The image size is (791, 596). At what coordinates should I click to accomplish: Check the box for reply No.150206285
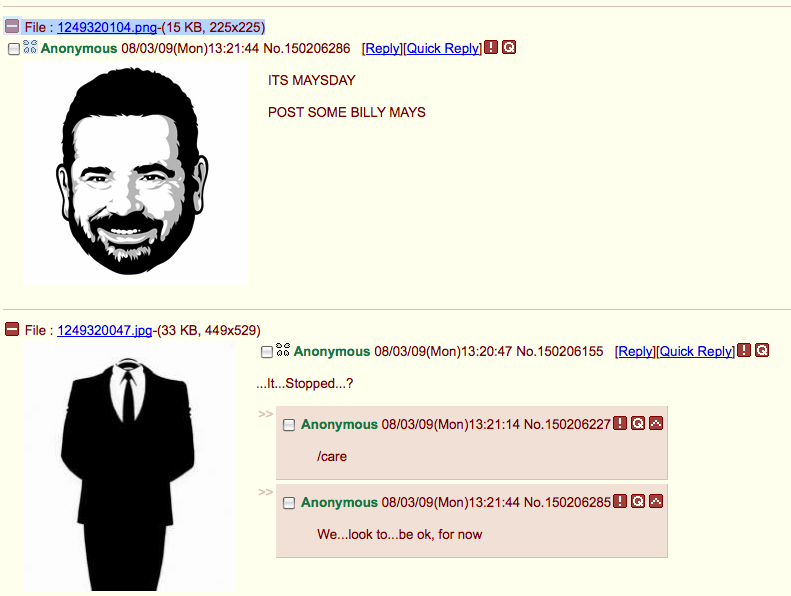(289, 503)
